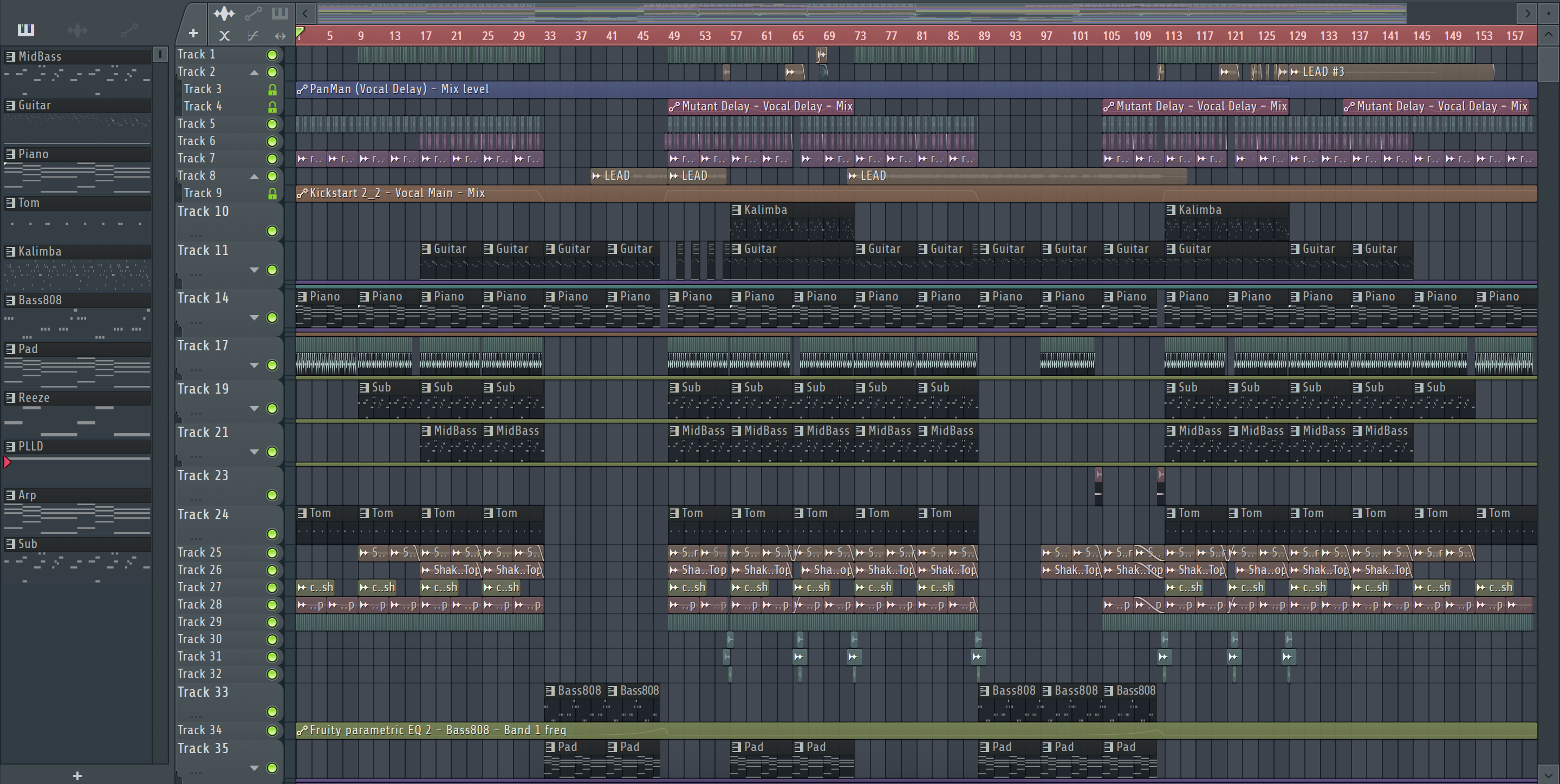Screen dimensions: 1560x784
Task: Show patterns using the picker piano-keys tab
Action: pyautogui.click(x=25, y=30)
